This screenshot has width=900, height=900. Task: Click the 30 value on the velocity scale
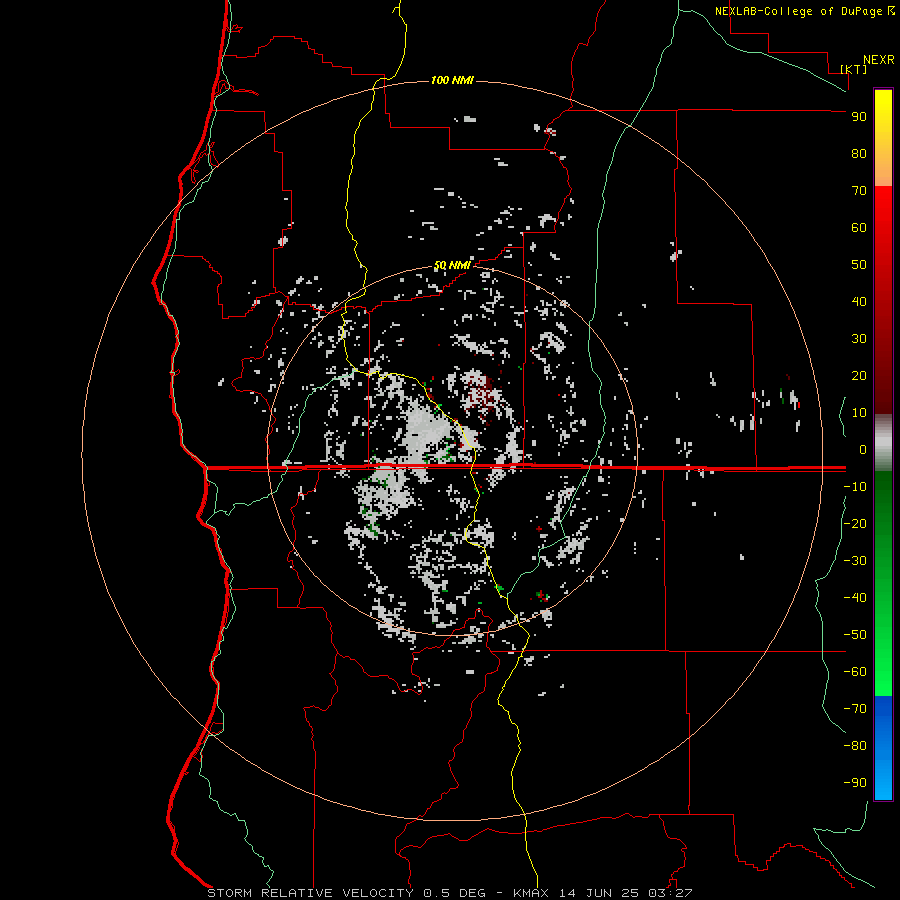859,339
